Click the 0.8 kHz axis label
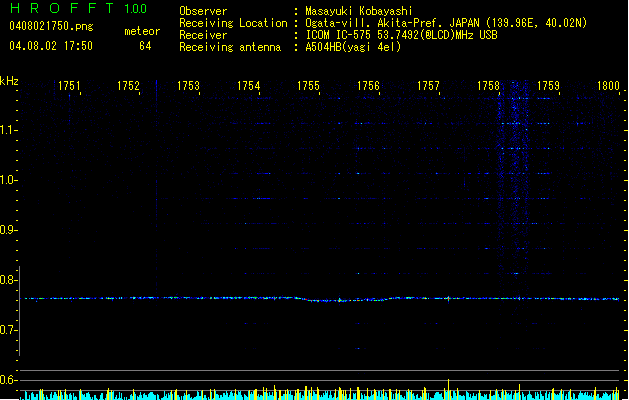629x400 pixels. click(8, 280)
